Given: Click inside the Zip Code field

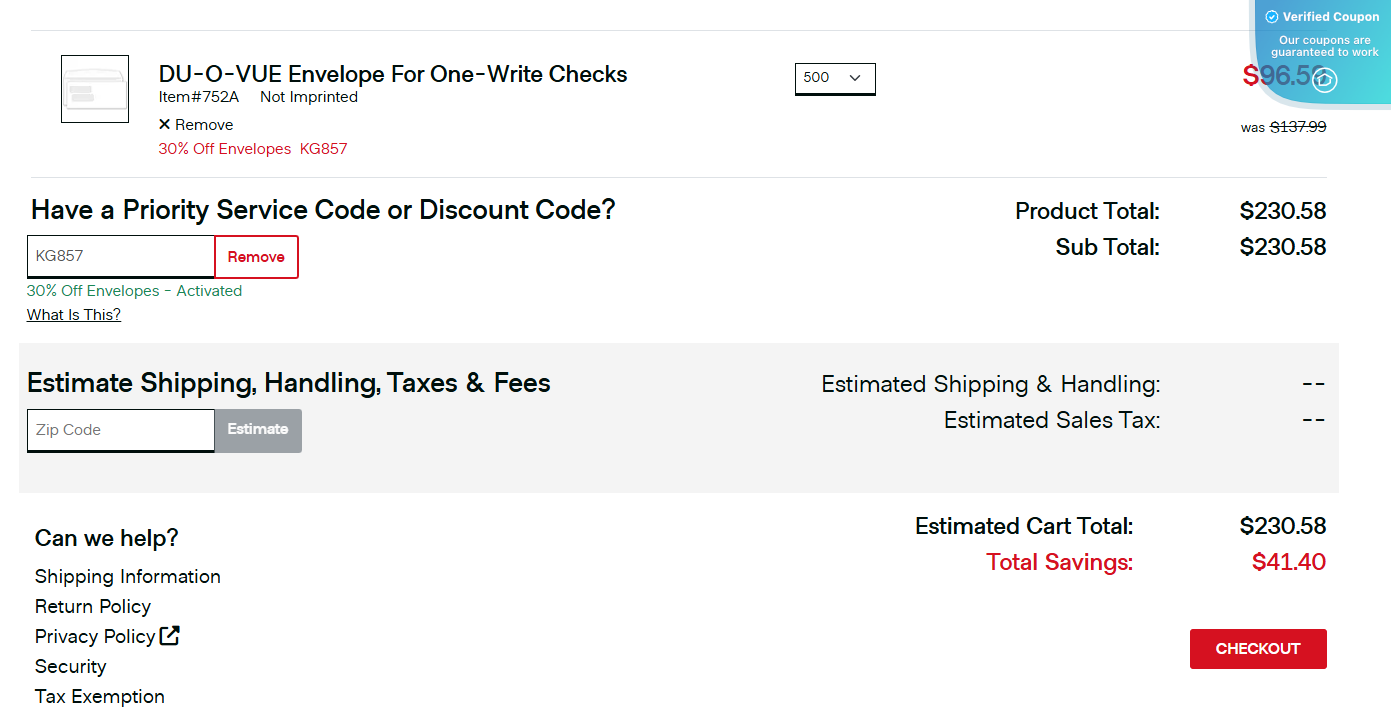Looking at the screenshot, I should click(120, 430).
